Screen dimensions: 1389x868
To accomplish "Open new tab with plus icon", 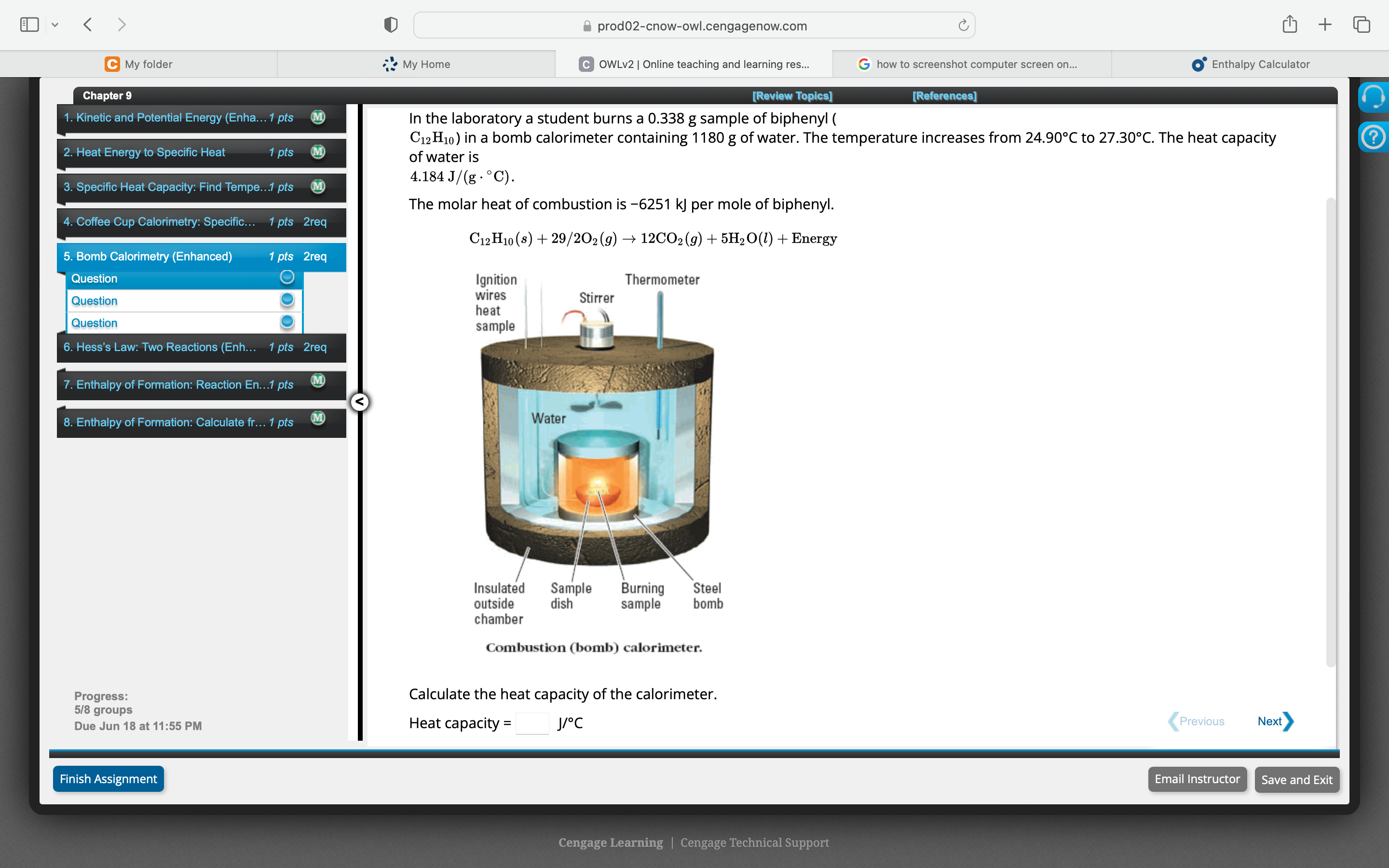I will pos(1325,24).
